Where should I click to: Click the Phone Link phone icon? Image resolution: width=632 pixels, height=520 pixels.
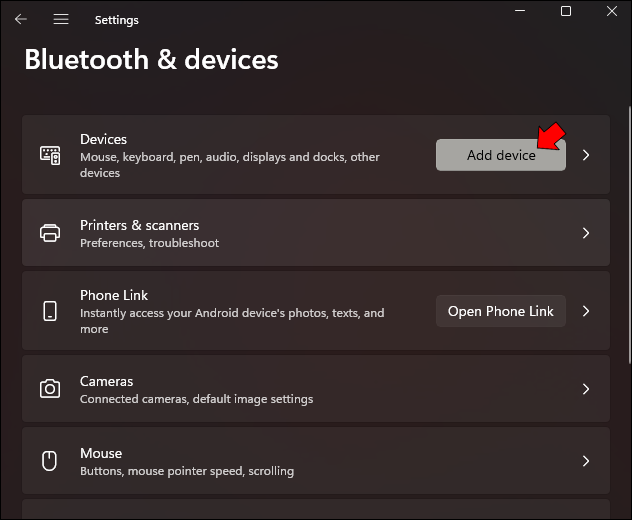(50, 311)
